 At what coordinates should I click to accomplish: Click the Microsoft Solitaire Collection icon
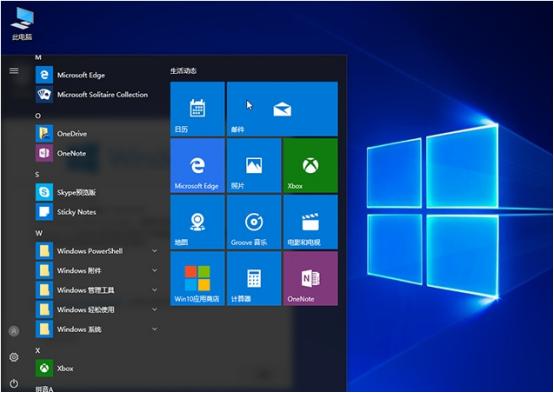click(x=44, y=94)
